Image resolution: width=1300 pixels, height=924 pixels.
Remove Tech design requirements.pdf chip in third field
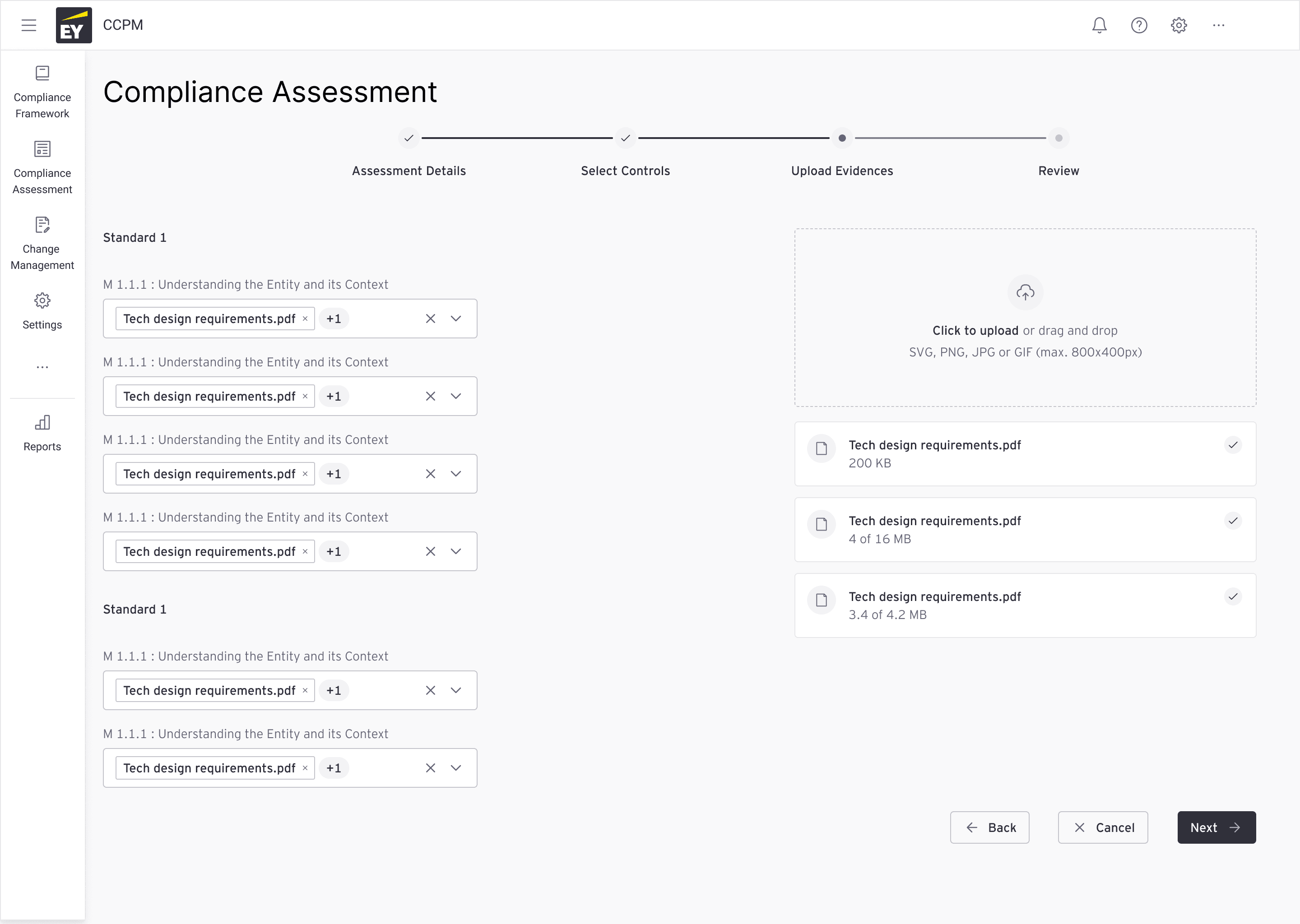click(305, 474)
